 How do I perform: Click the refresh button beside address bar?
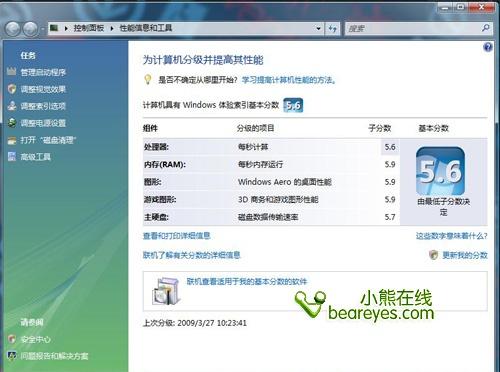click(x=332, y=29)
